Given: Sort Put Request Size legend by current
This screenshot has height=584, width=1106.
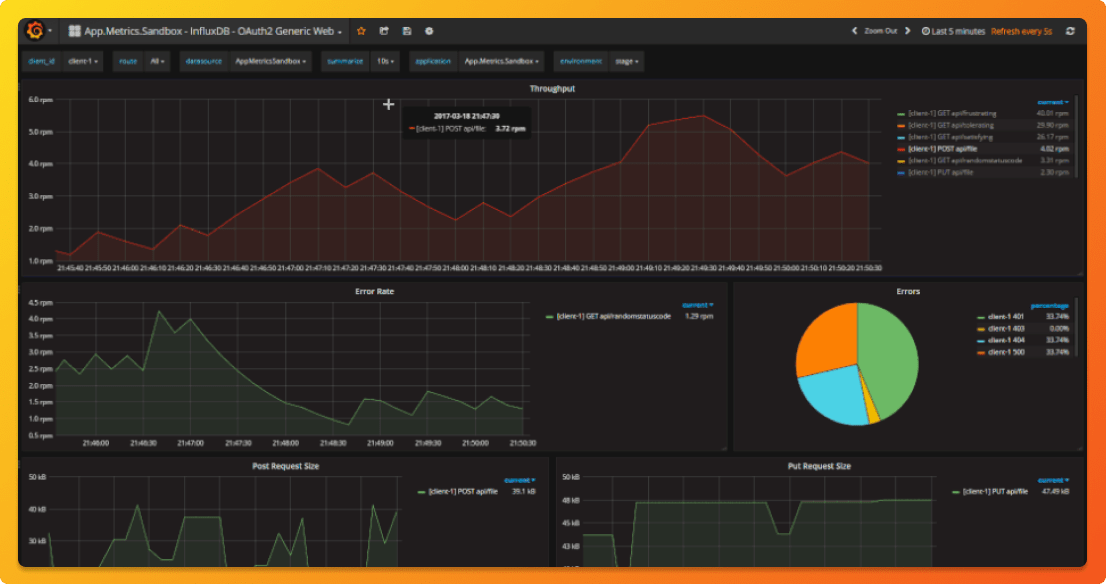Looking at the screenshot, I should pyautogui.click(x=1053, y=480).
